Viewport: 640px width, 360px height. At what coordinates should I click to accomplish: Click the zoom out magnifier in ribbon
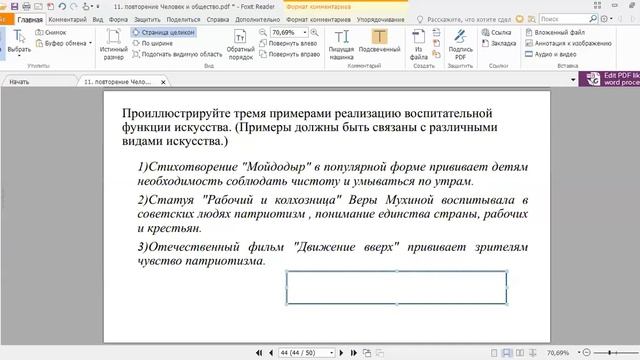[263, 32]
